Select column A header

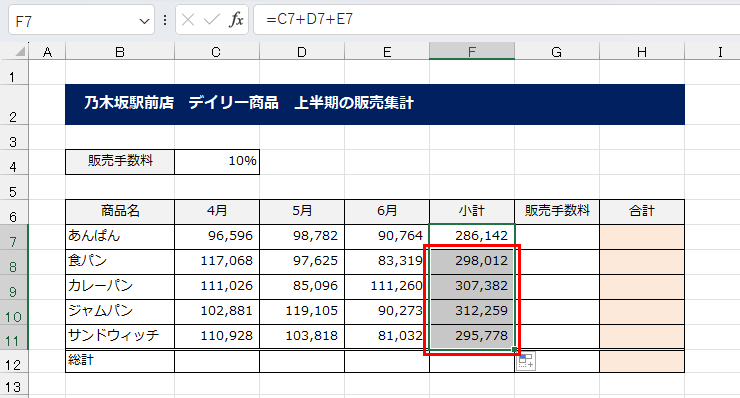[47, 51]
